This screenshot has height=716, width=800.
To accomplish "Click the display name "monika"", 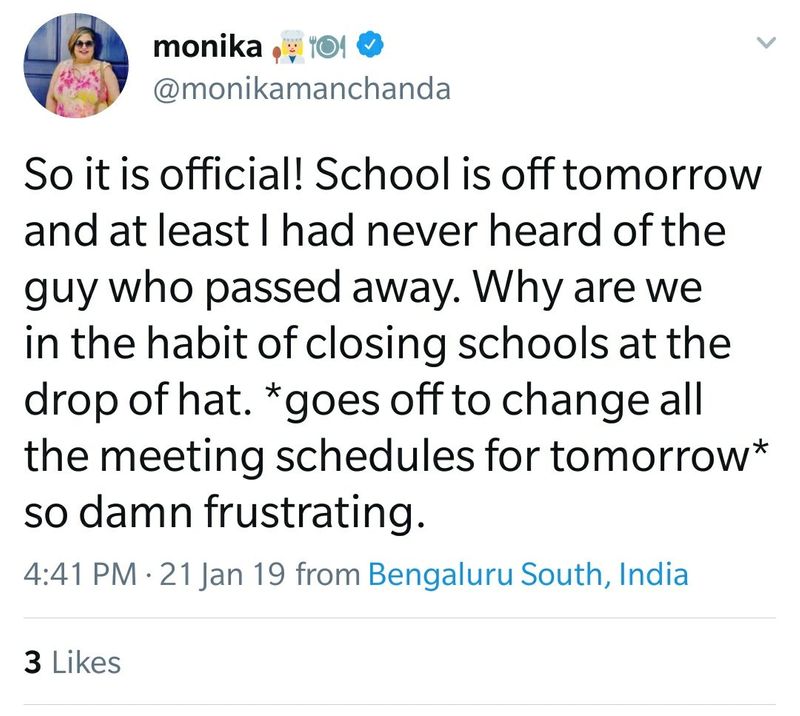I will (x=206, y=46).
